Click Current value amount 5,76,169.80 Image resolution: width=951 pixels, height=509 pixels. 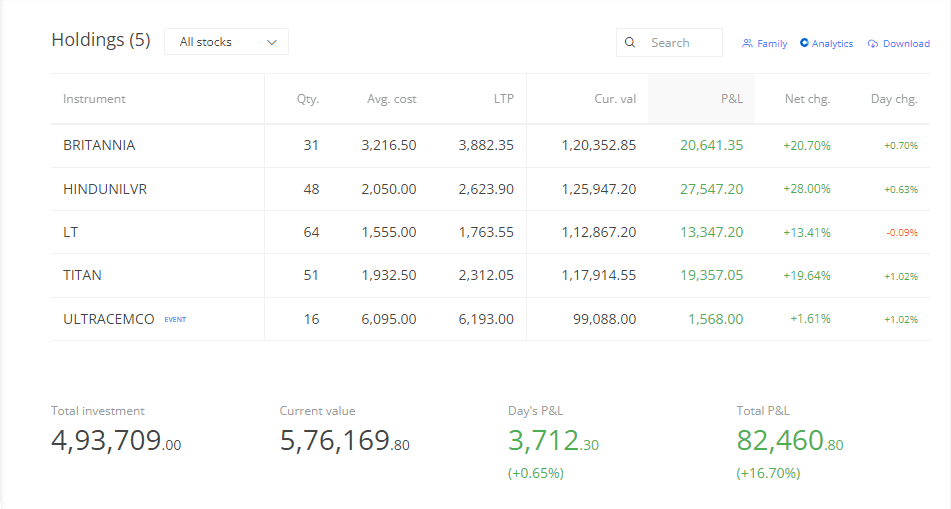344,440
